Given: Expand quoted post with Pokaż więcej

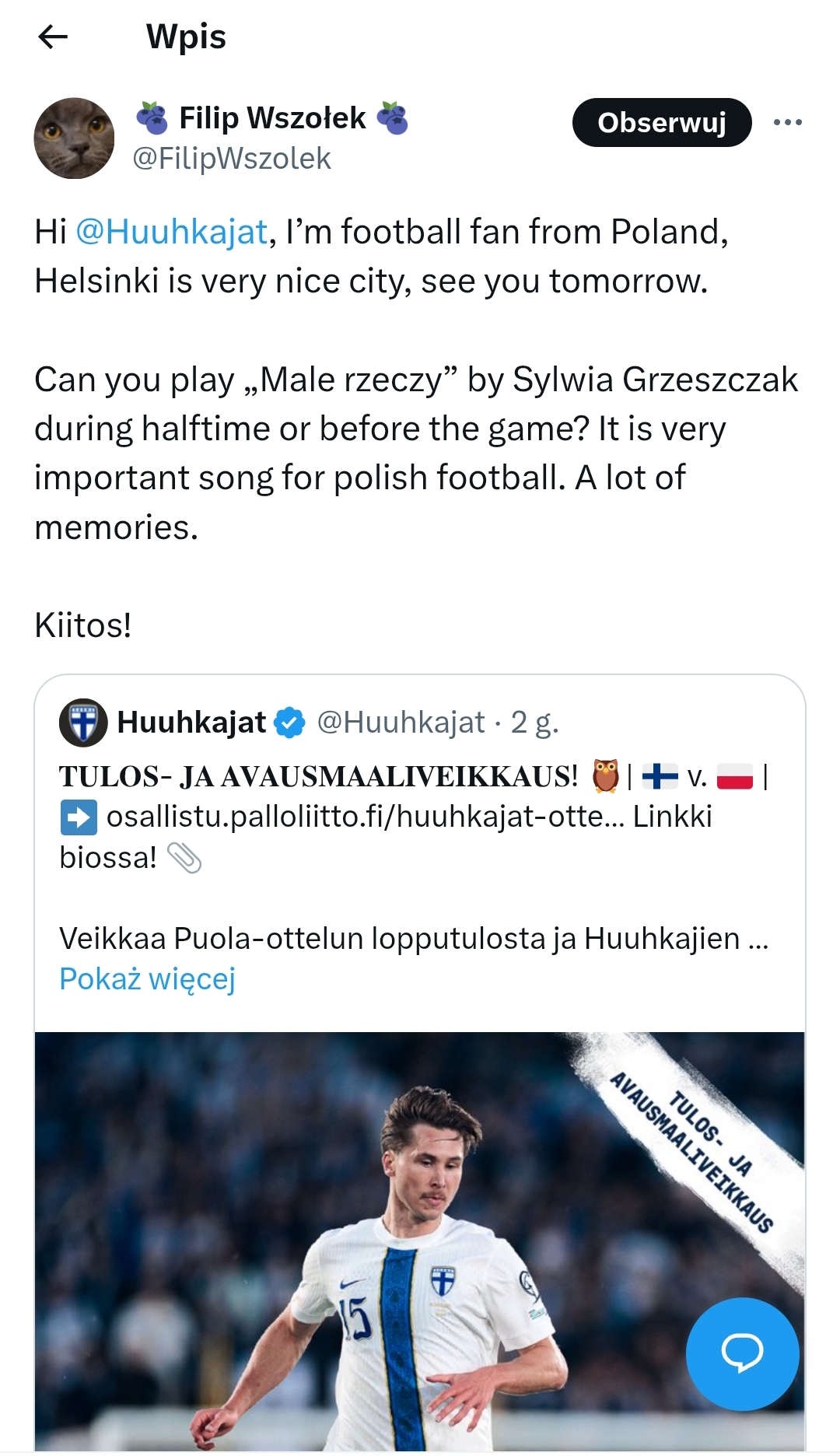Looking at the screenshot, I should click(147, 978).
